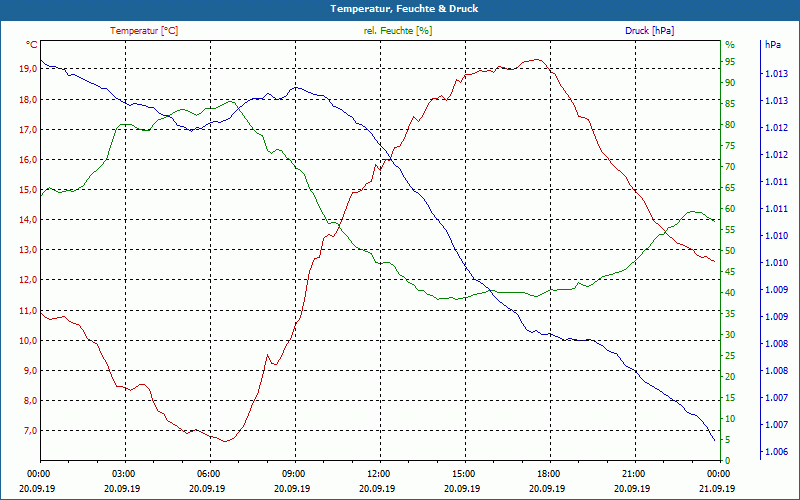Click green humidity axis tick 80

pyautogui.click(x=730, y=124)
